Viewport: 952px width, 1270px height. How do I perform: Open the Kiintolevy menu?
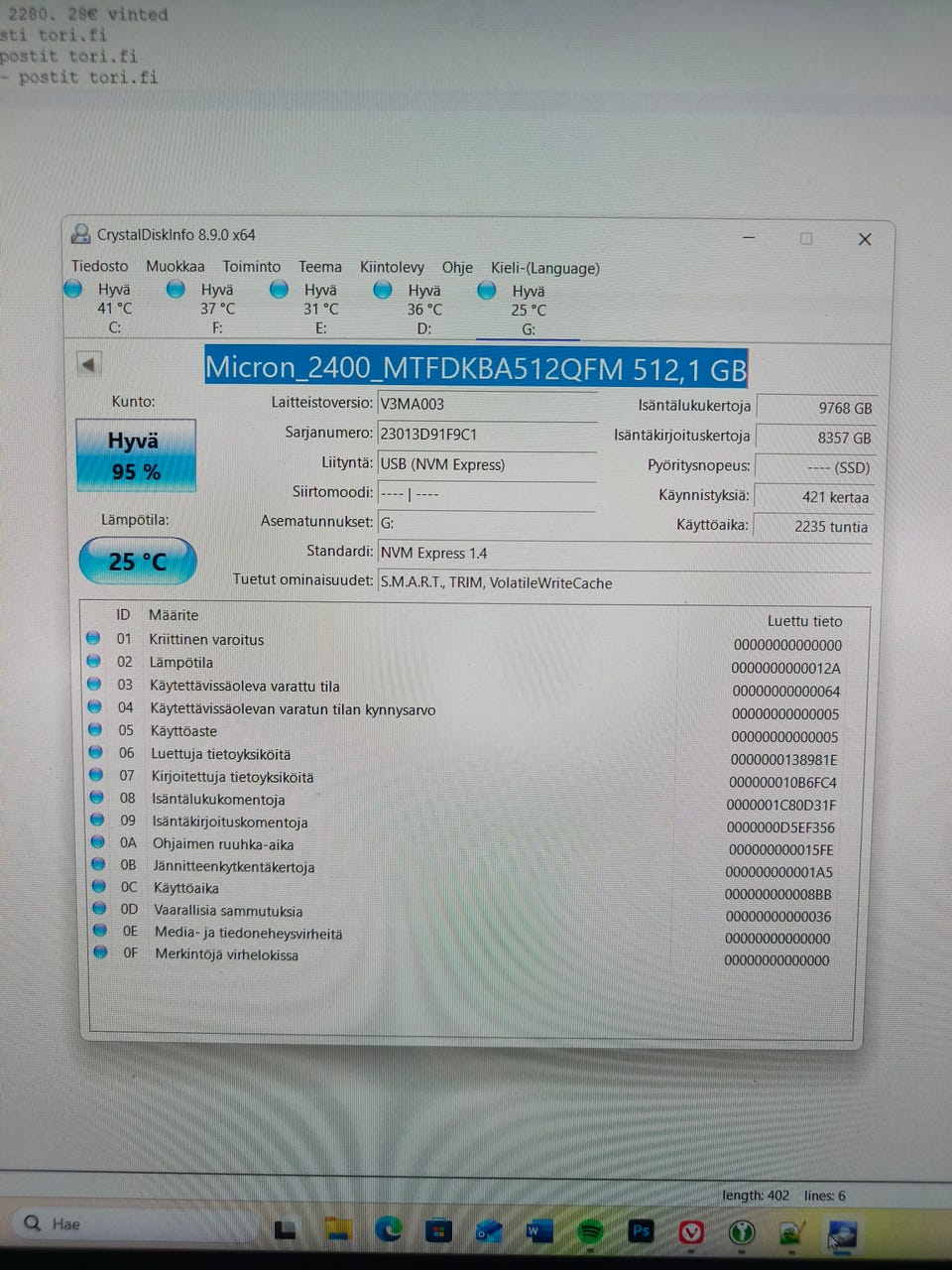pos(392,267)
